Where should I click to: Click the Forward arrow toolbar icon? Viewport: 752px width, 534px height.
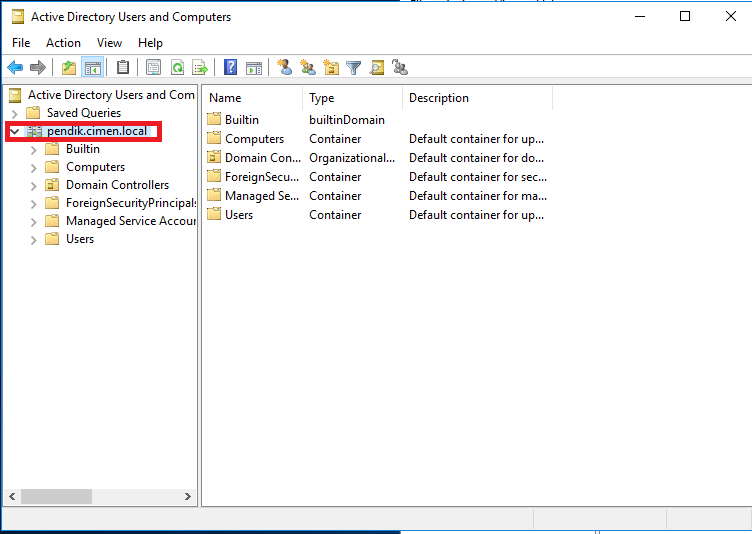click(x=38, y=68)
